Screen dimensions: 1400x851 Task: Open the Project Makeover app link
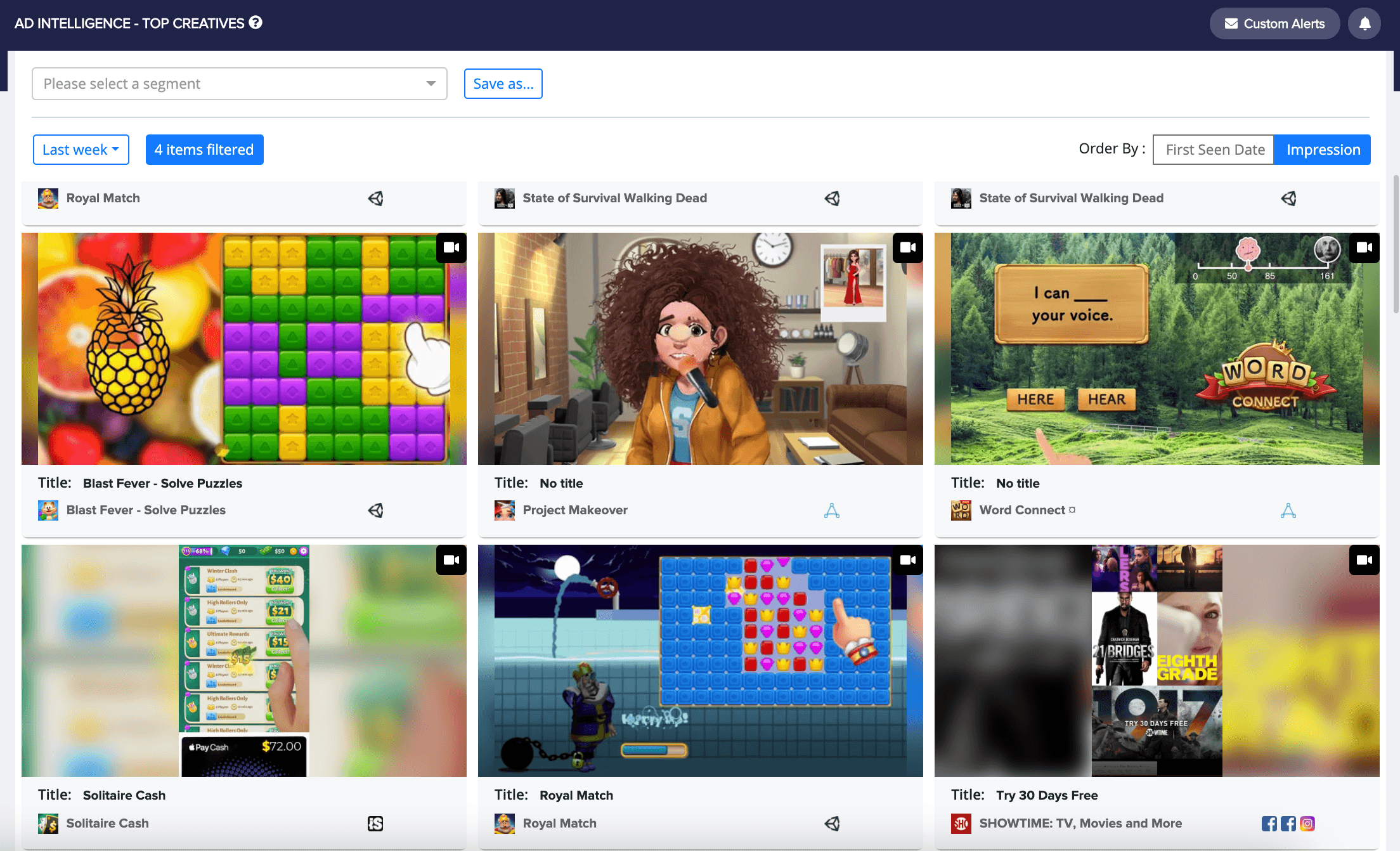(x=575, y=510)
